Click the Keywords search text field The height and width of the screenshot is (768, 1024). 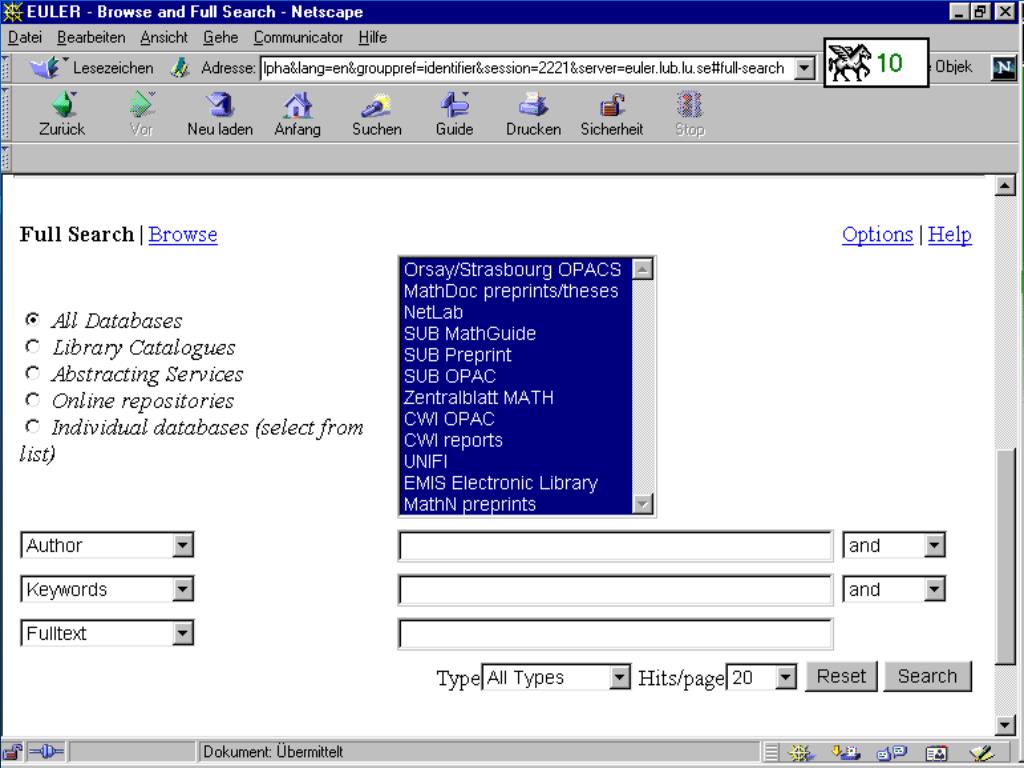click(x=615, y=590)
